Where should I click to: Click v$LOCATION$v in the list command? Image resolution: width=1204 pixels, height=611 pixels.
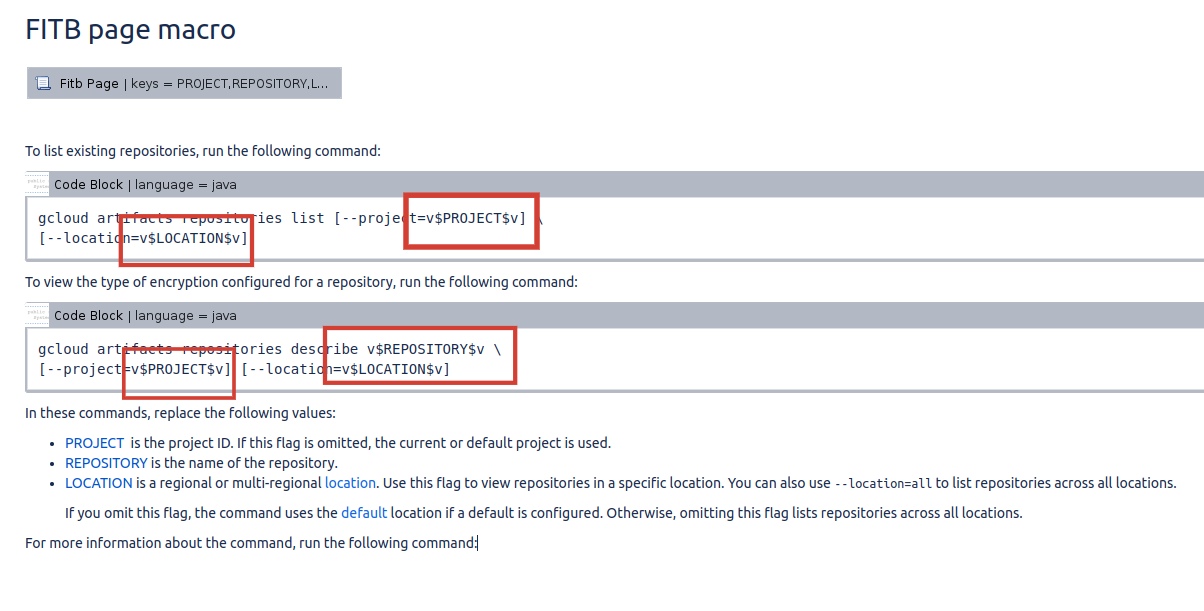point(189,238)
